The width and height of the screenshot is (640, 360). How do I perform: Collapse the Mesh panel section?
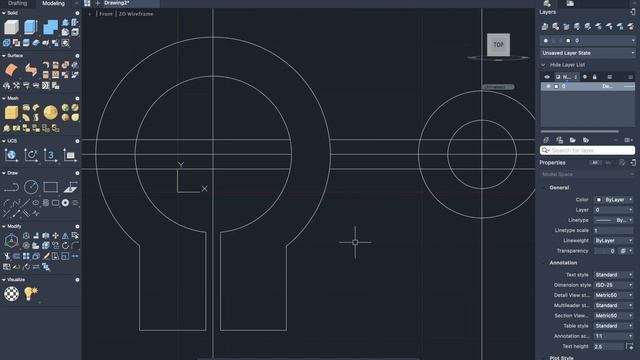click(x=4, y=98)
